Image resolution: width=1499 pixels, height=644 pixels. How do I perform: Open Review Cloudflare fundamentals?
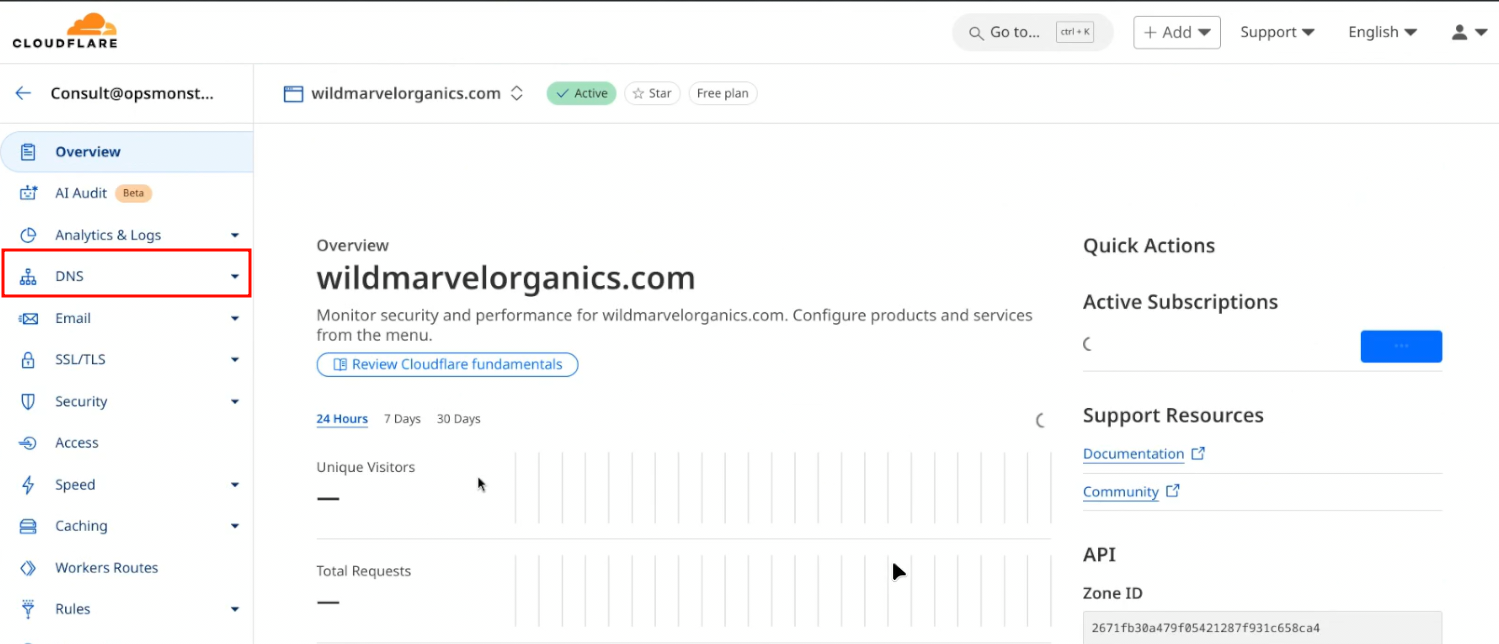pos(447,365)
